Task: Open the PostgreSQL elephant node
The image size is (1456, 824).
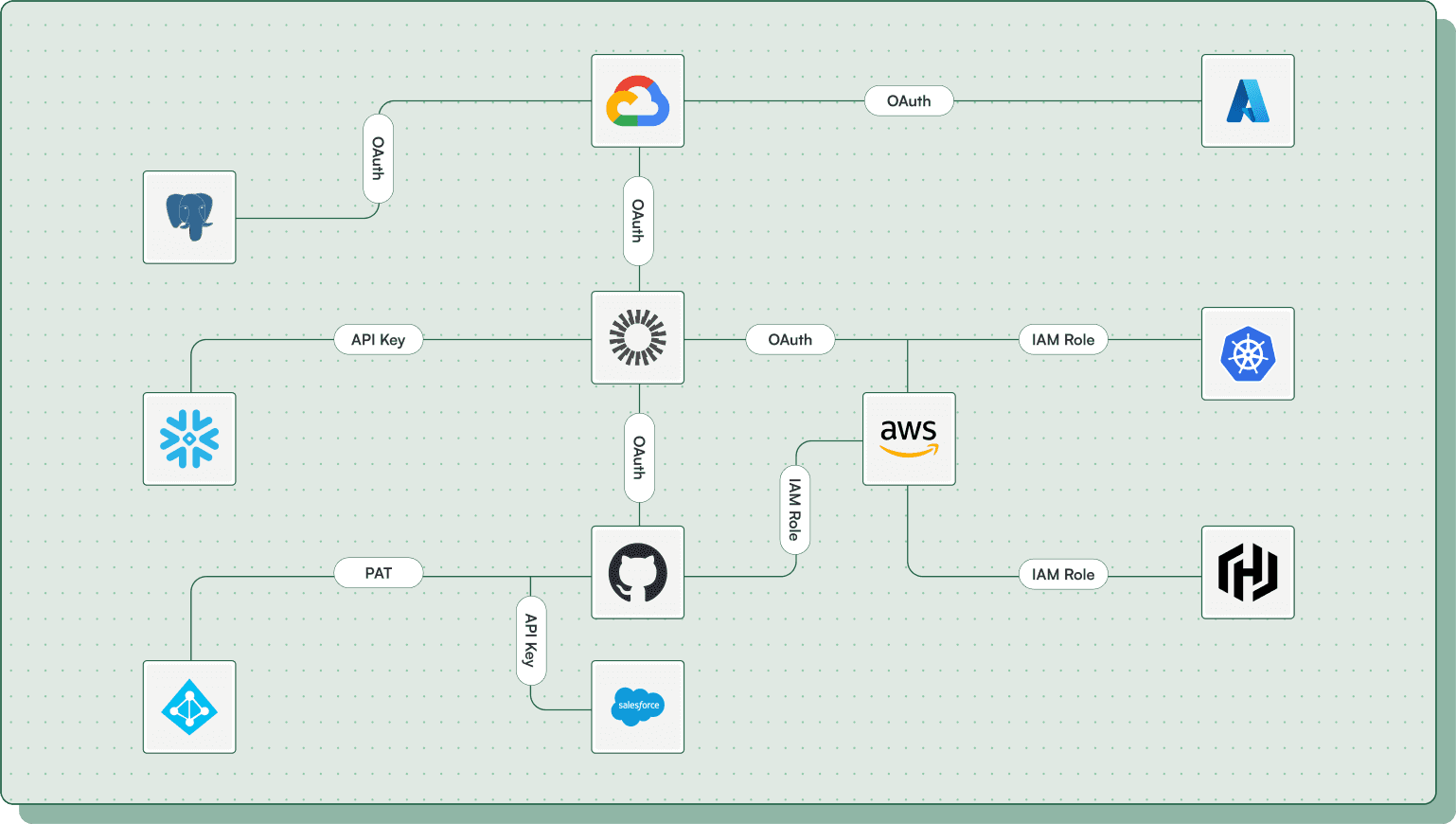Action: (189, 217)
